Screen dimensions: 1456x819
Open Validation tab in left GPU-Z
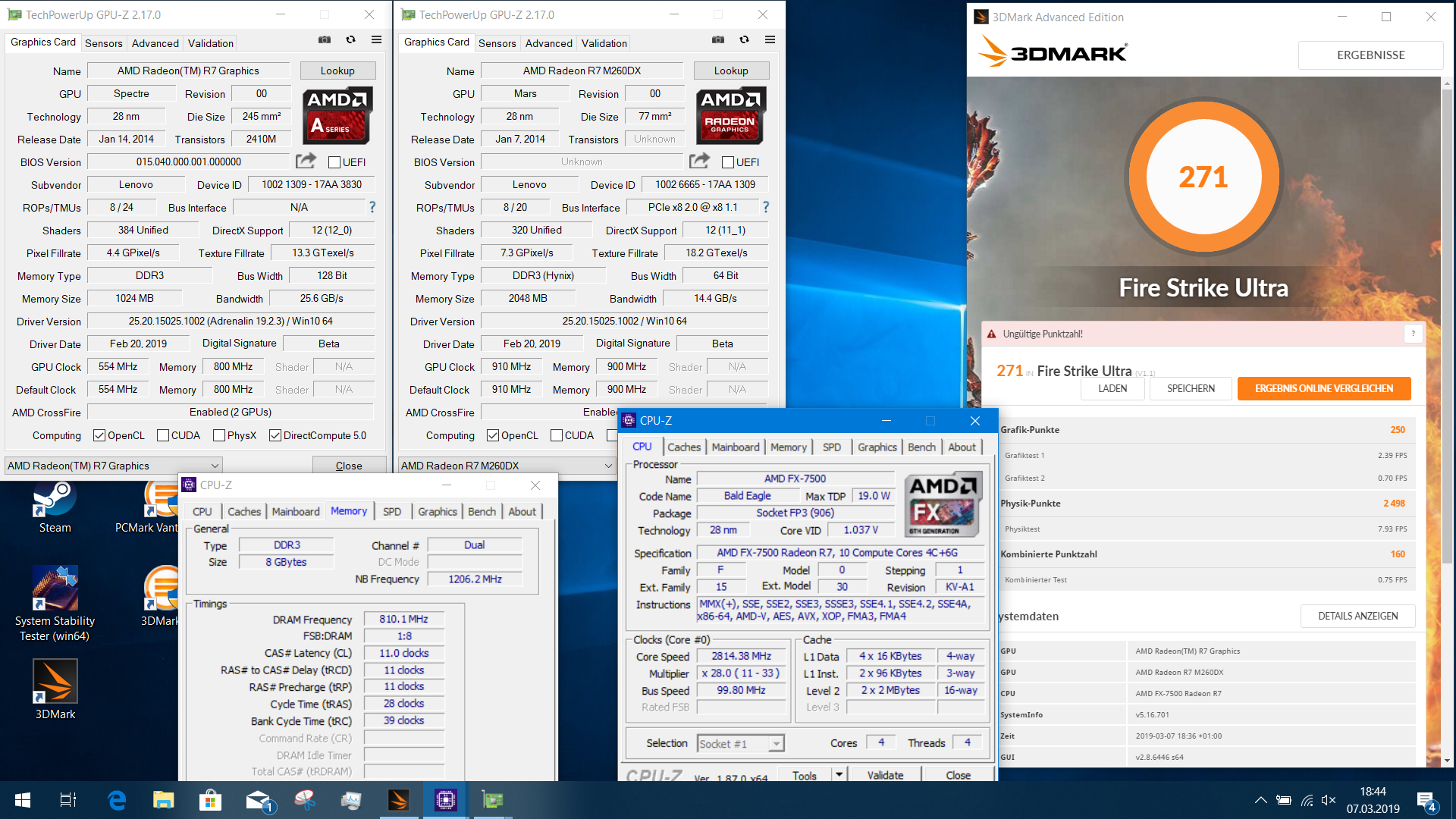tap(211, 43)
